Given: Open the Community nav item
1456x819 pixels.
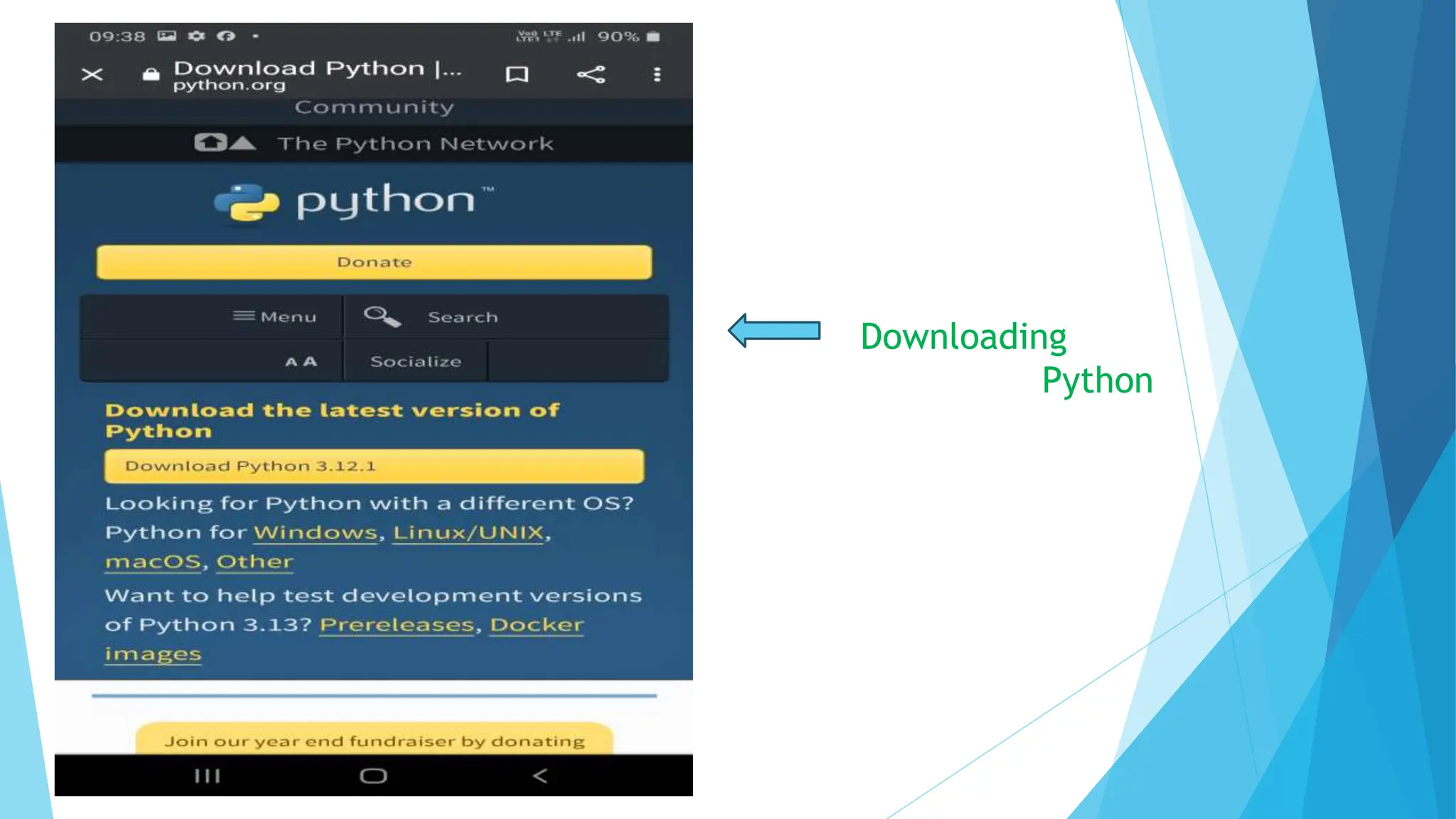Looking at the screenshot, I should pyautogui.click(x=374, y=107).
